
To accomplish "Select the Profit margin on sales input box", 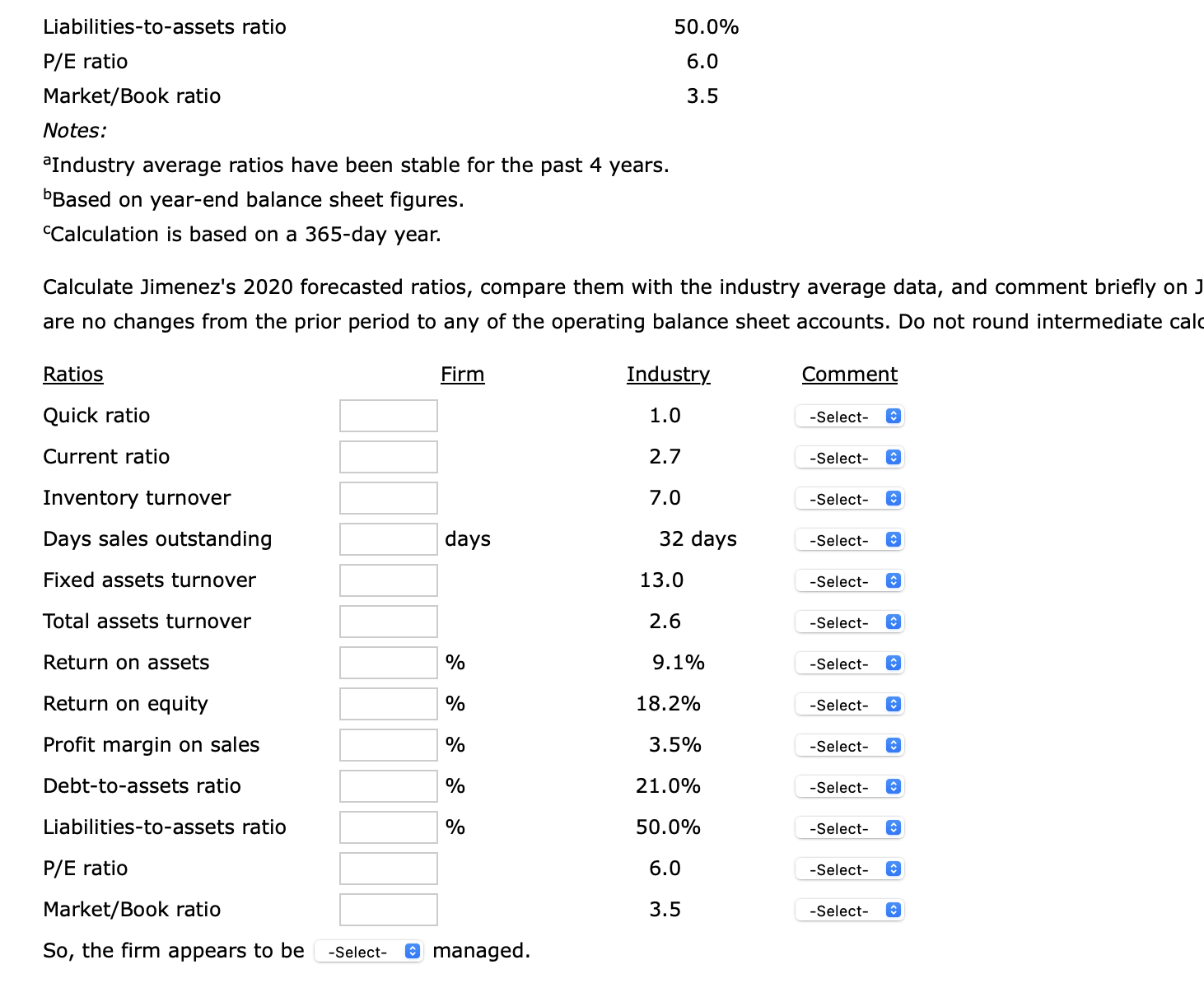I will [x=387, y=744].
